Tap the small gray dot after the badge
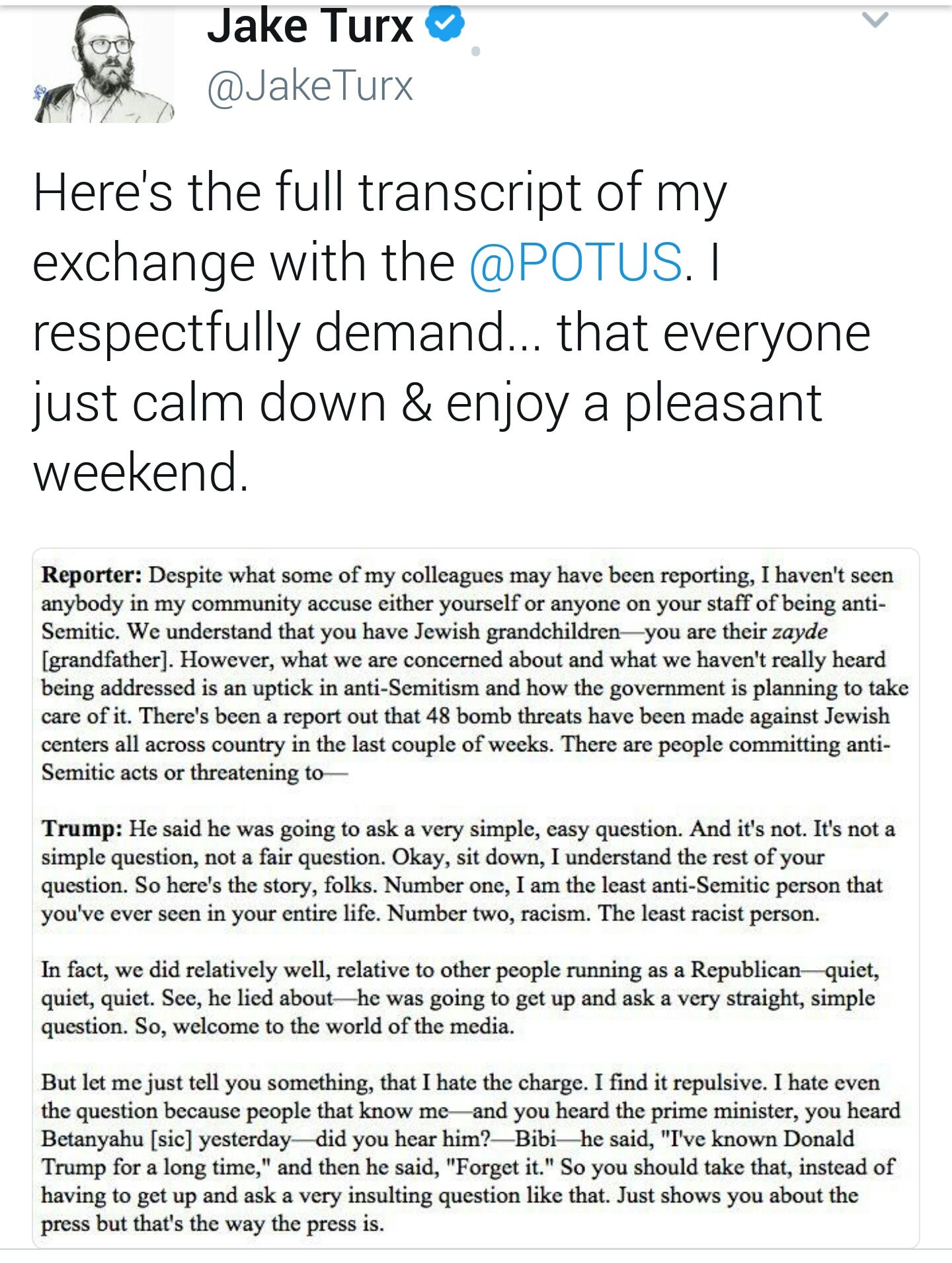Viewport: 952px width, 1263px height. coord(475,50)
